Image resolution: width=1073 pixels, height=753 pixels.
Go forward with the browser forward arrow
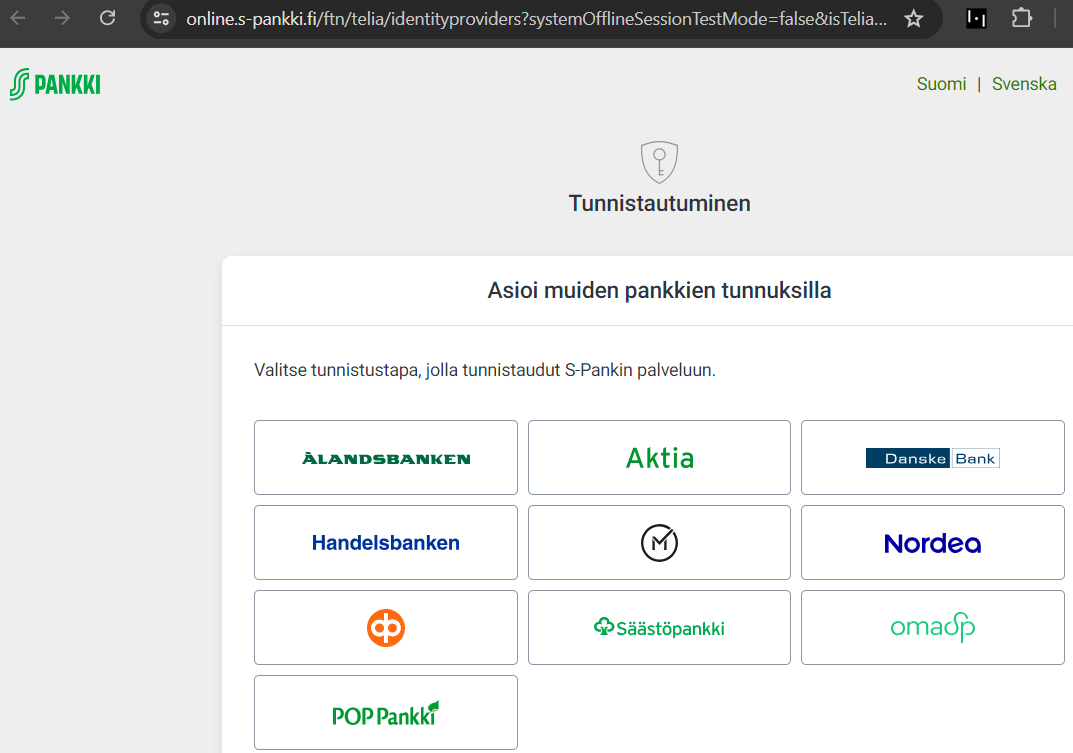(x=62, y=18)
